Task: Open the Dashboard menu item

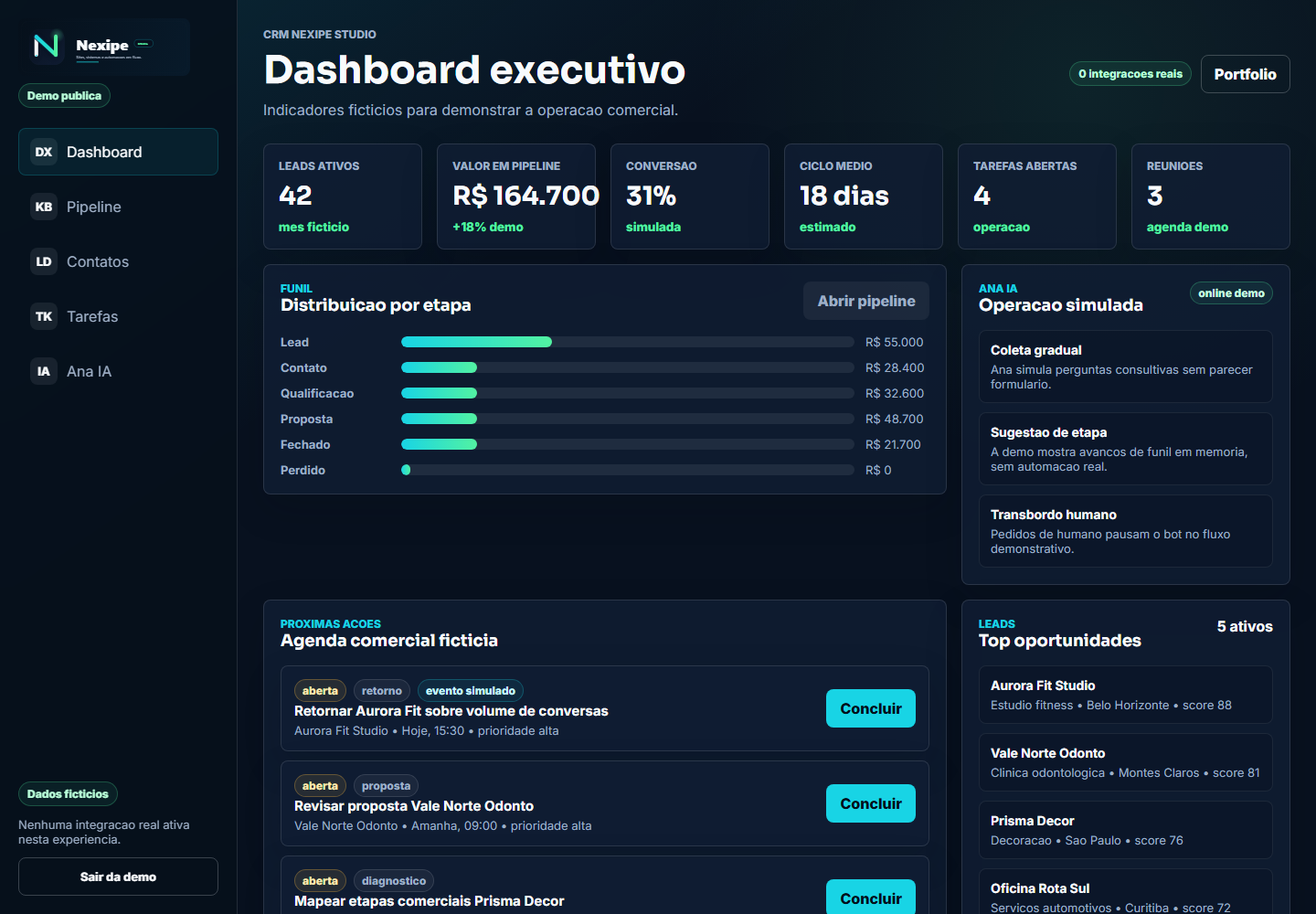Action: [118, 152]
